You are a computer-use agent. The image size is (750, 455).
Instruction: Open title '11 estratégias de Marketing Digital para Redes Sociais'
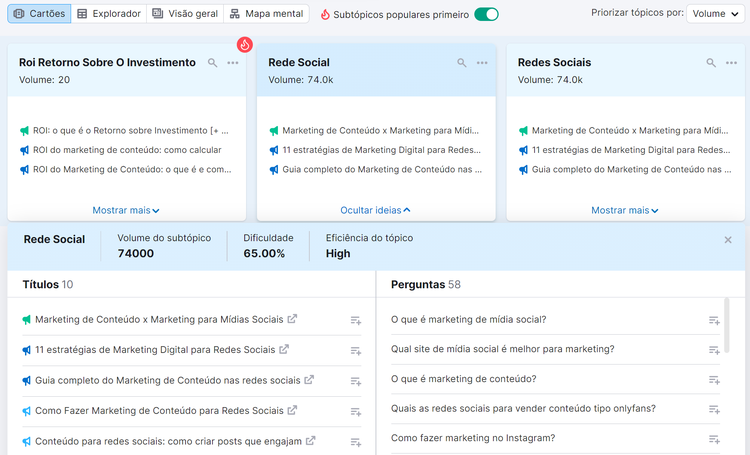click(155, 350)
